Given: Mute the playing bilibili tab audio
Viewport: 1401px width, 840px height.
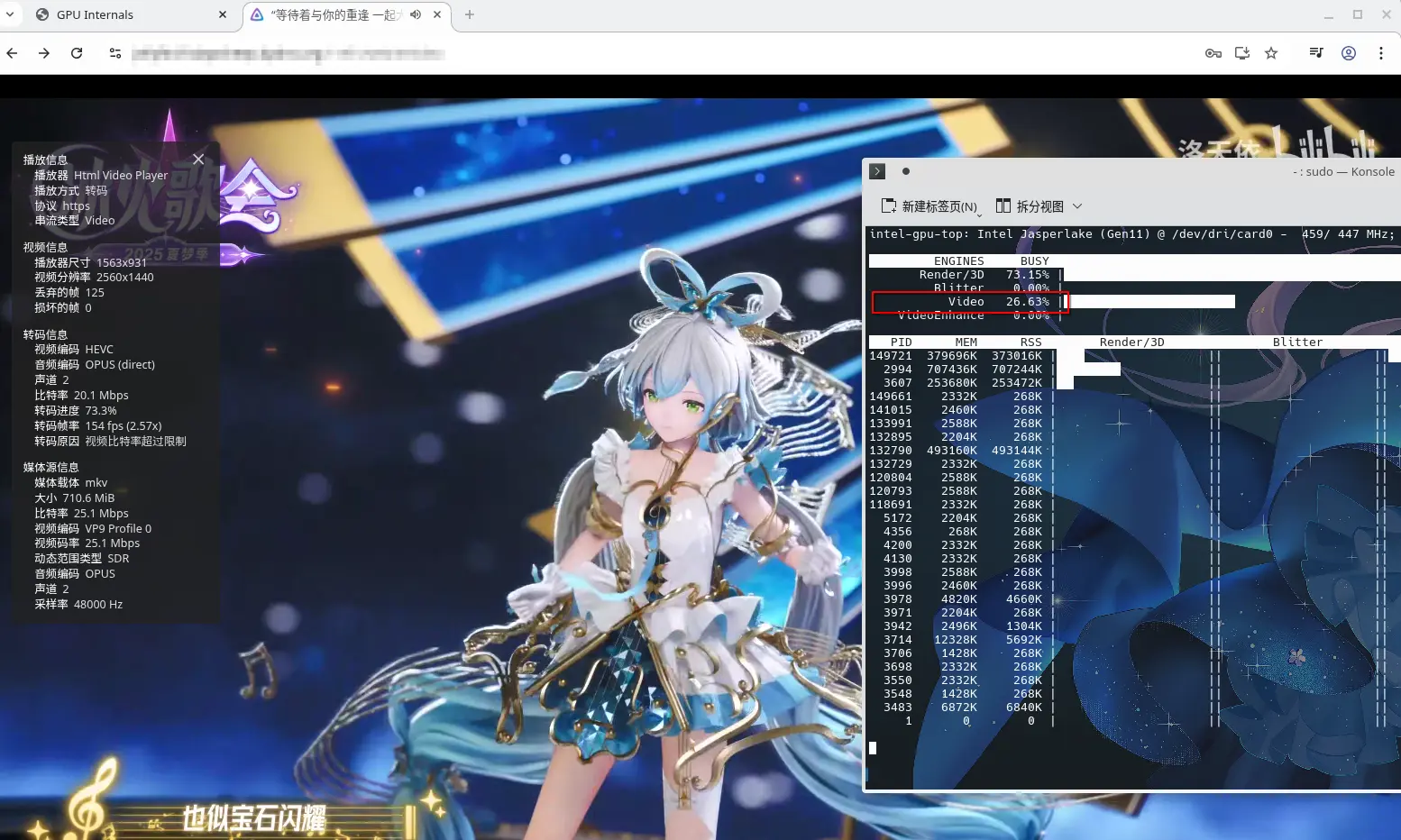Looking at the screenshot, I should [x=415, y=14].
